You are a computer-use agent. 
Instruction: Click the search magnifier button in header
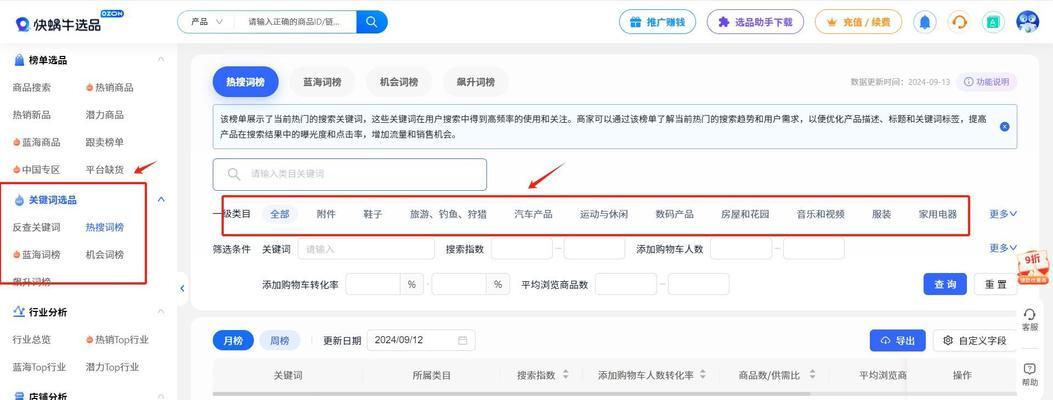pos(371,21)
